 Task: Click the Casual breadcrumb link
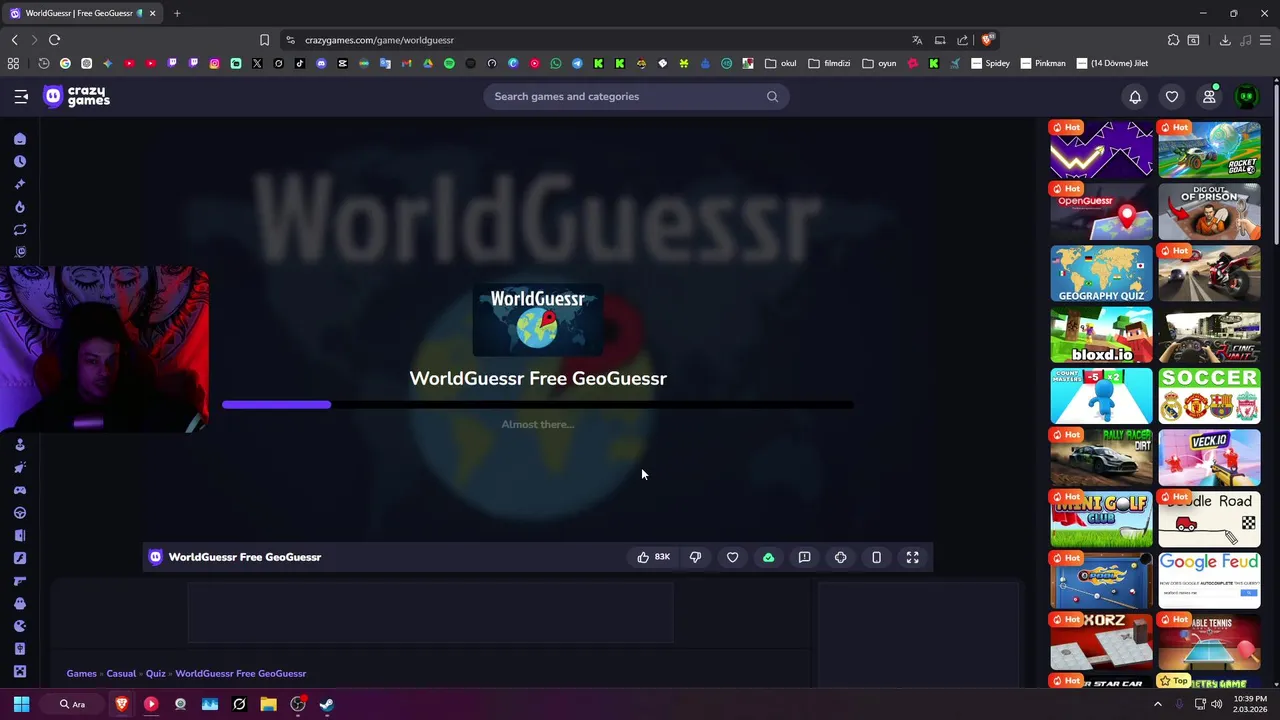pos(121,673)
